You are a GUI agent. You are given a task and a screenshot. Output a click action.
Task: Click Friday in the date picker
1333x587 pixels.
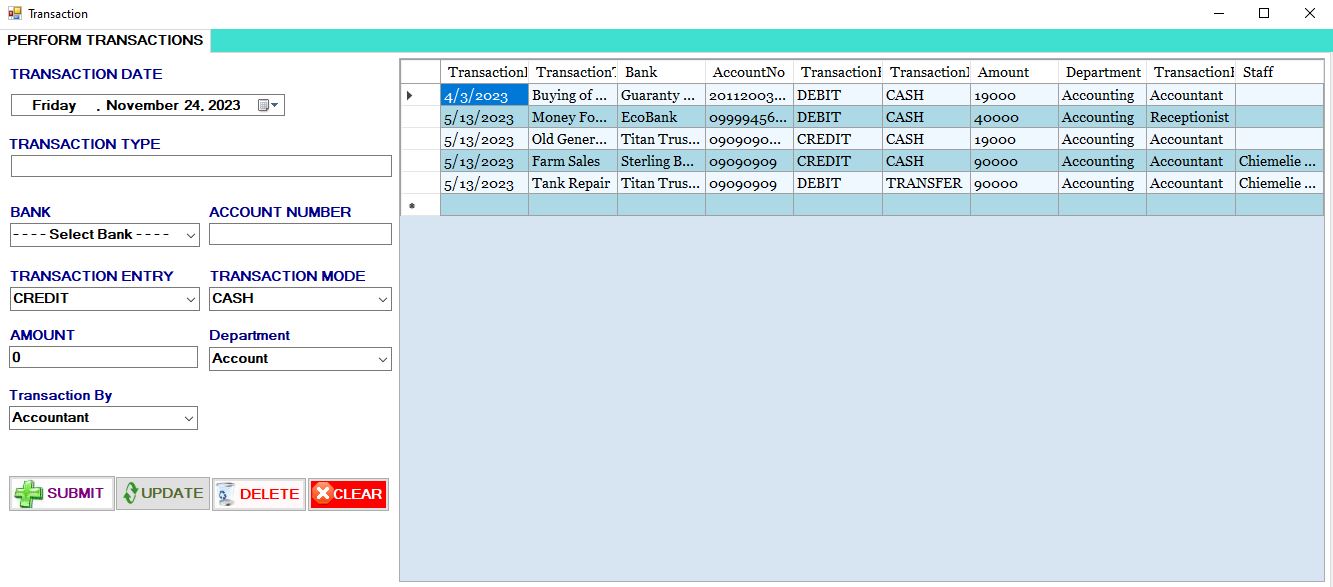coord(54,105)
